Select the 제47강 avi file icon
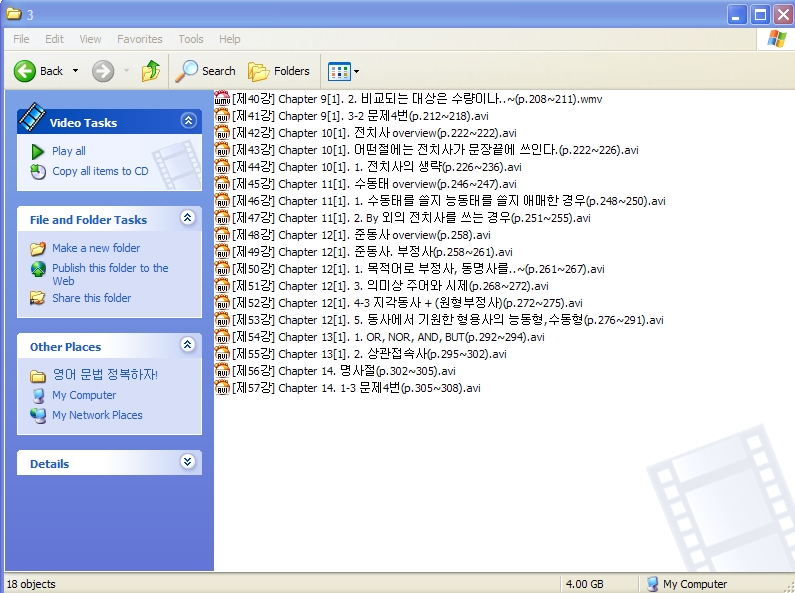 pyautogui.click(x=222, y=217)
